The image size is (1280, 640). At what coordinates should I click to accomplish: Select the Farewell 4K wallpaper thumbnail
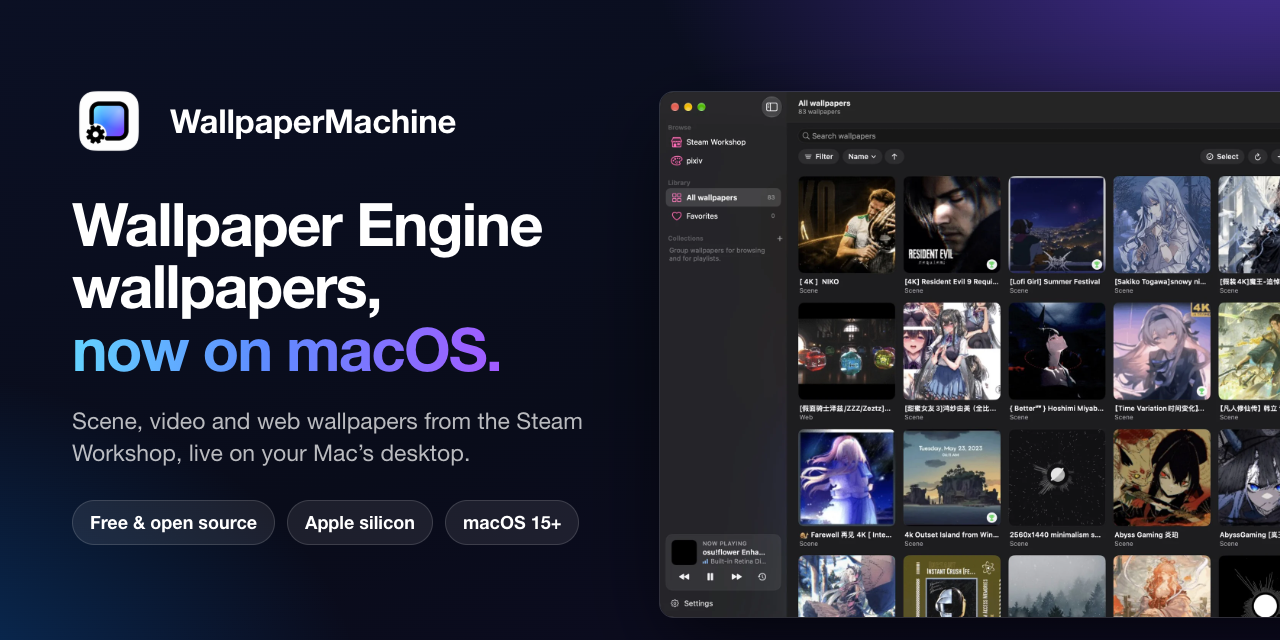tap(847, 479)
